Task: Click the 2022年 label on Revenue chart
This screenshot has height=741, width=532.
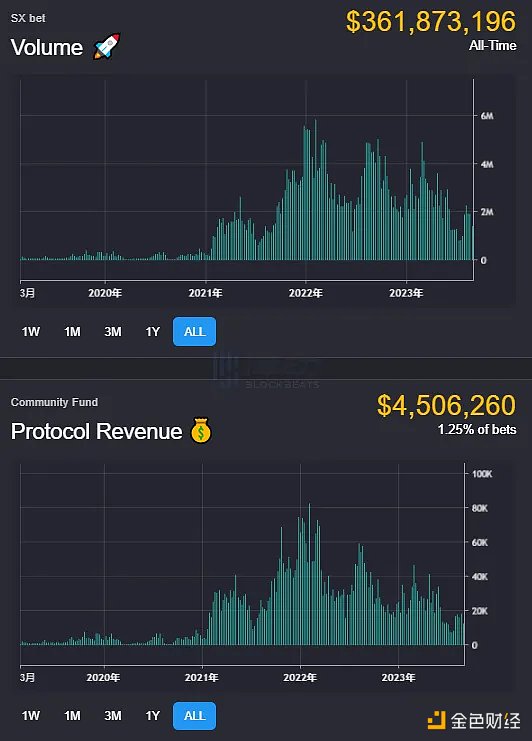Action: (x=300, y=678)
